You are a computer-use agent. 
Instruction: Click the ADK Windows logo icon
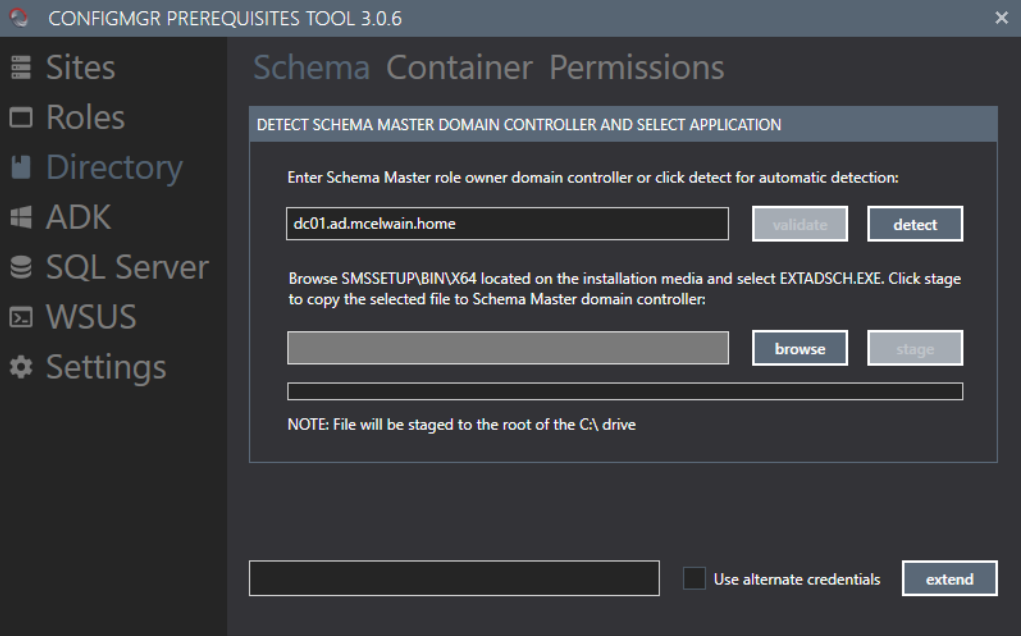click(21, 218)
